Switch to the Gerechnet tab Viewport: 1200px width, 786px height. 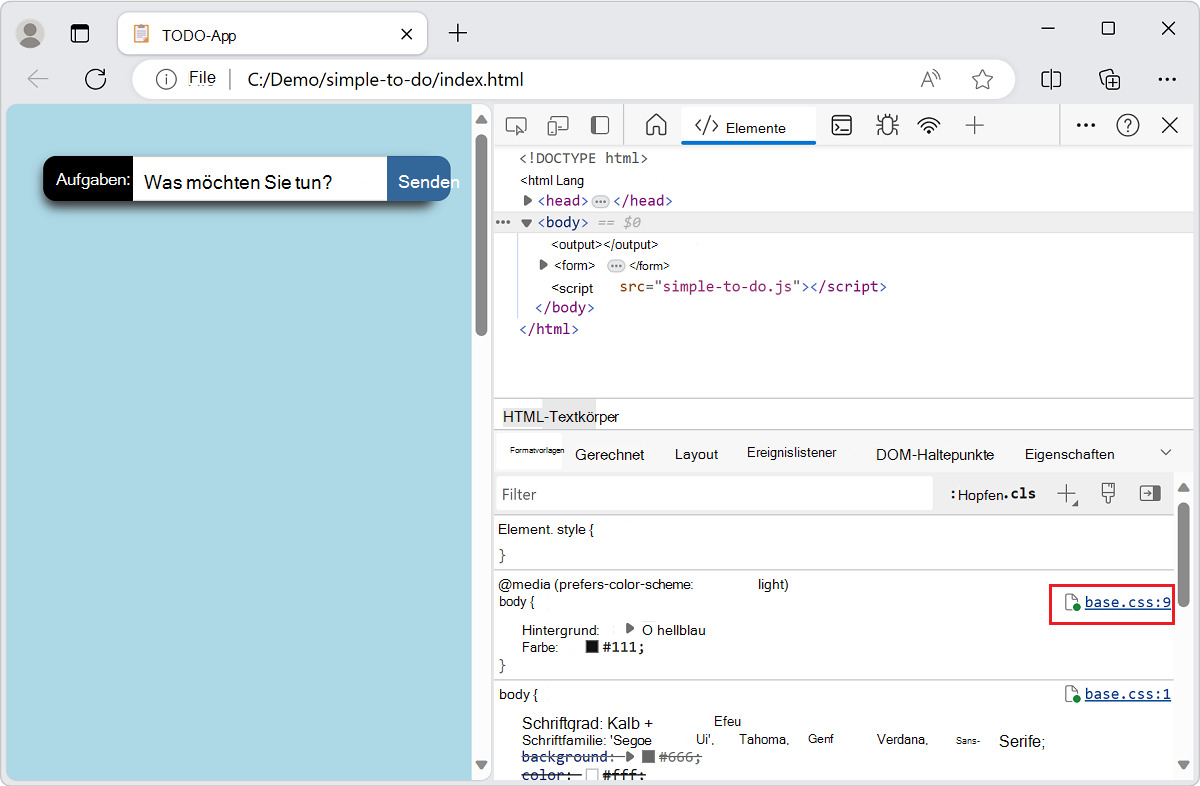[x=608, y=454]
